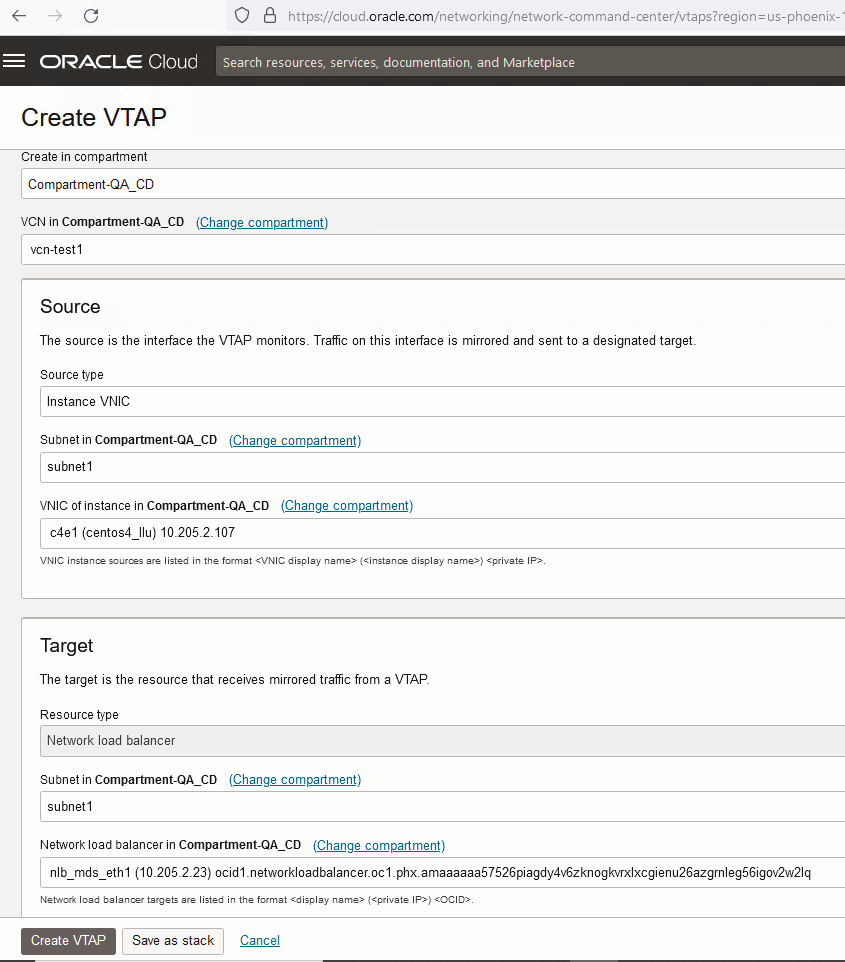The height and width of the screenshot is (962, 845).
Task: Select the VNIC of instance dropdown
Action: pyautogui.click(x=440, y=533)
